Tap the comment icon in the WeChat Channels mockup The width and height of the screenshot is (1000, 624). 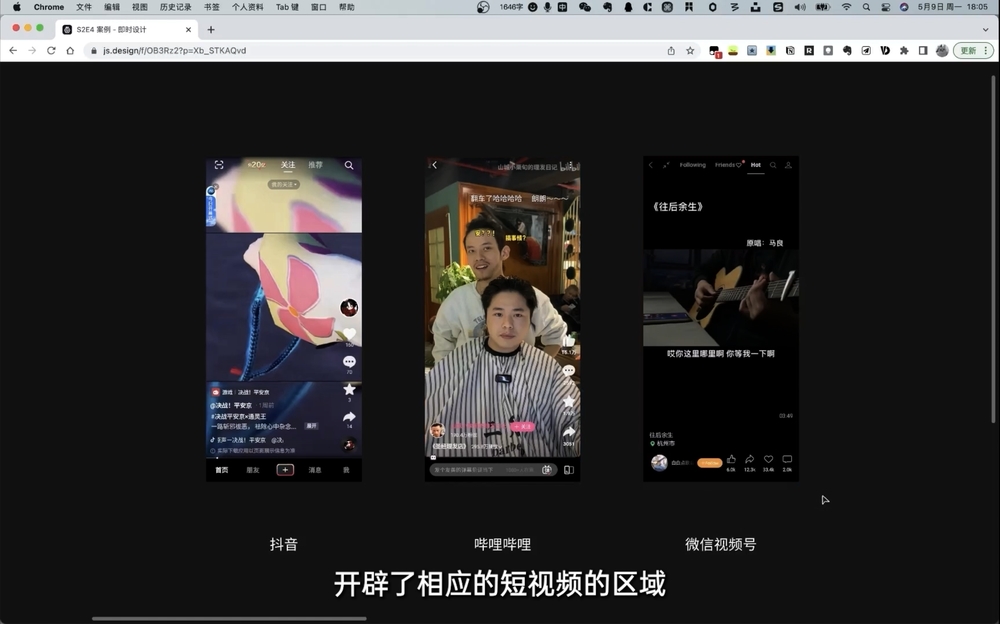(787, 459)
